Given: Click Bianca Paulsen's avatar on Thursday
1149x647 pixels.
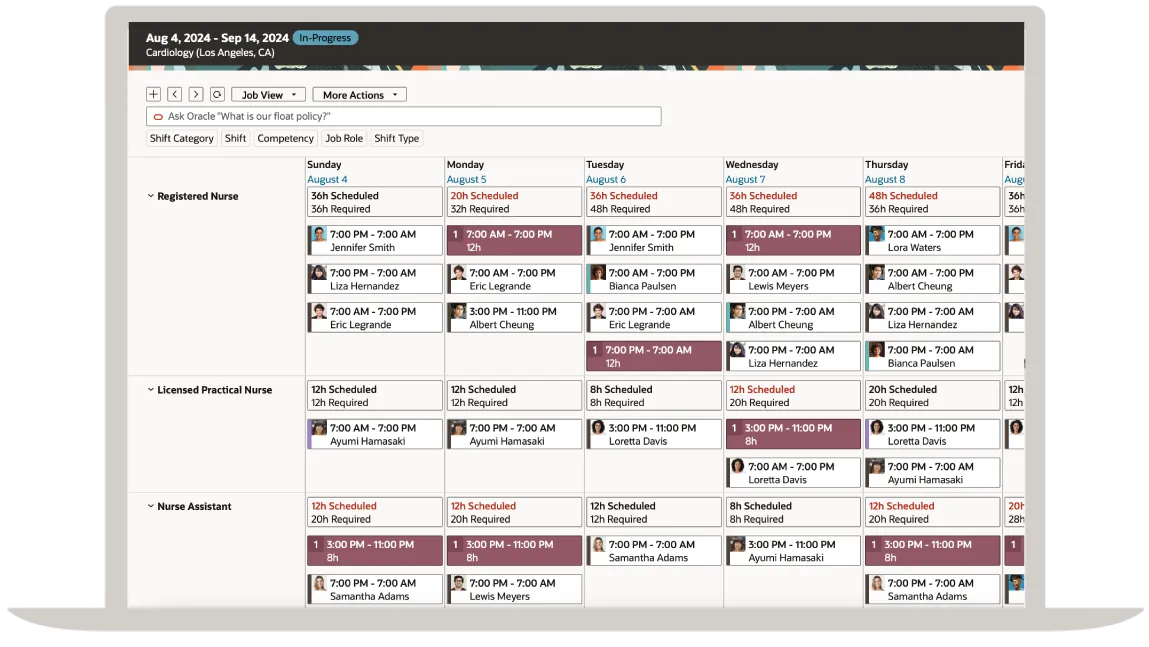Looking at the screenshot, I should [876, 351].
